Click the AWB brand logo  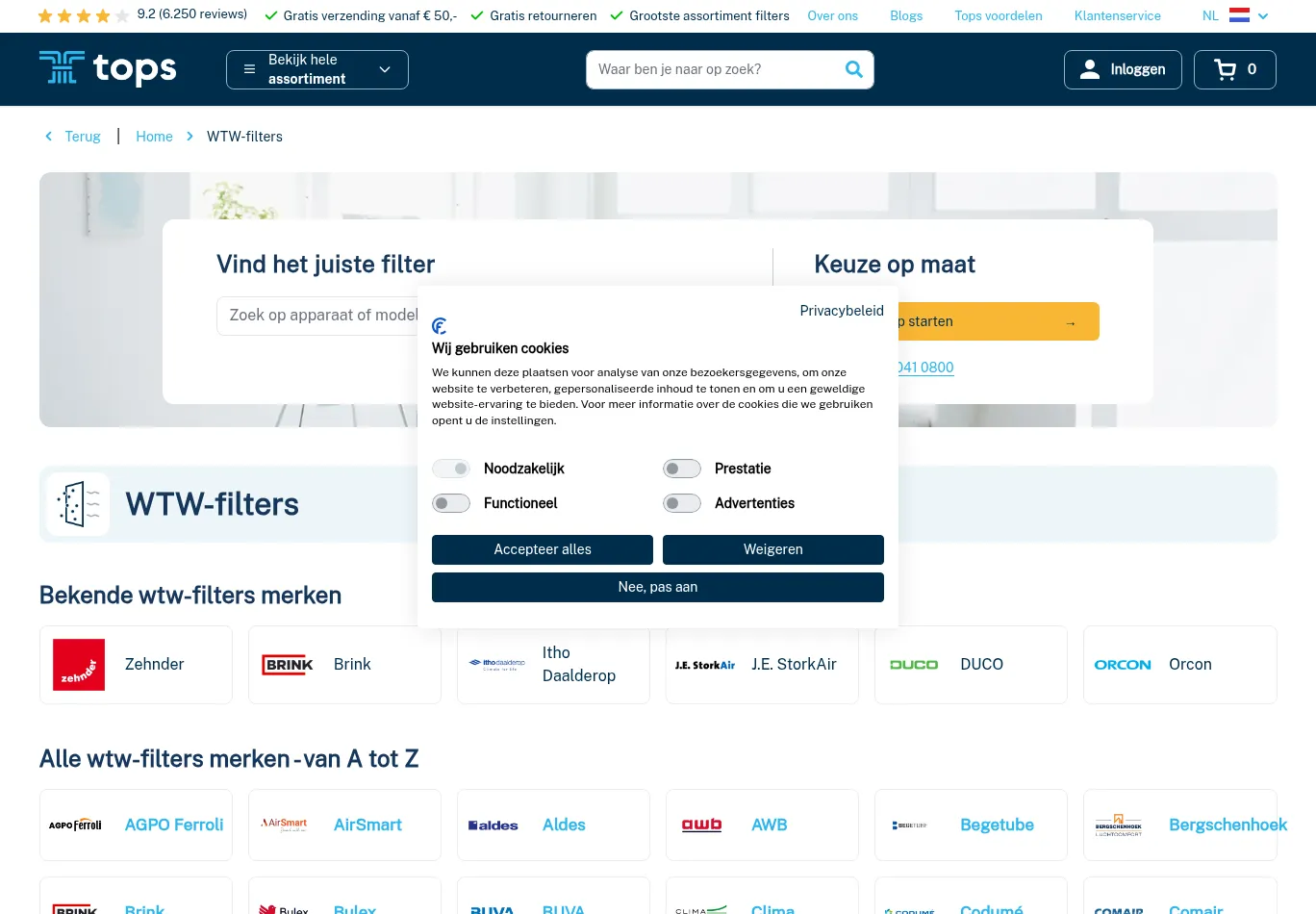pos(701,825)
